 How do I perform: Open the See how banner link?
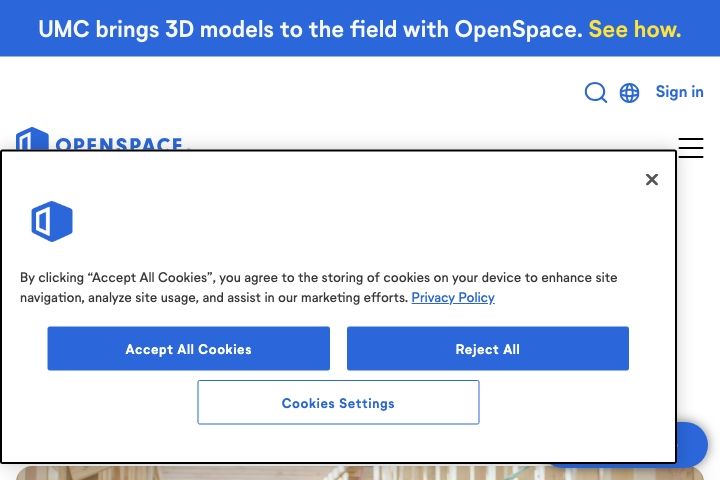coord(635,29)
